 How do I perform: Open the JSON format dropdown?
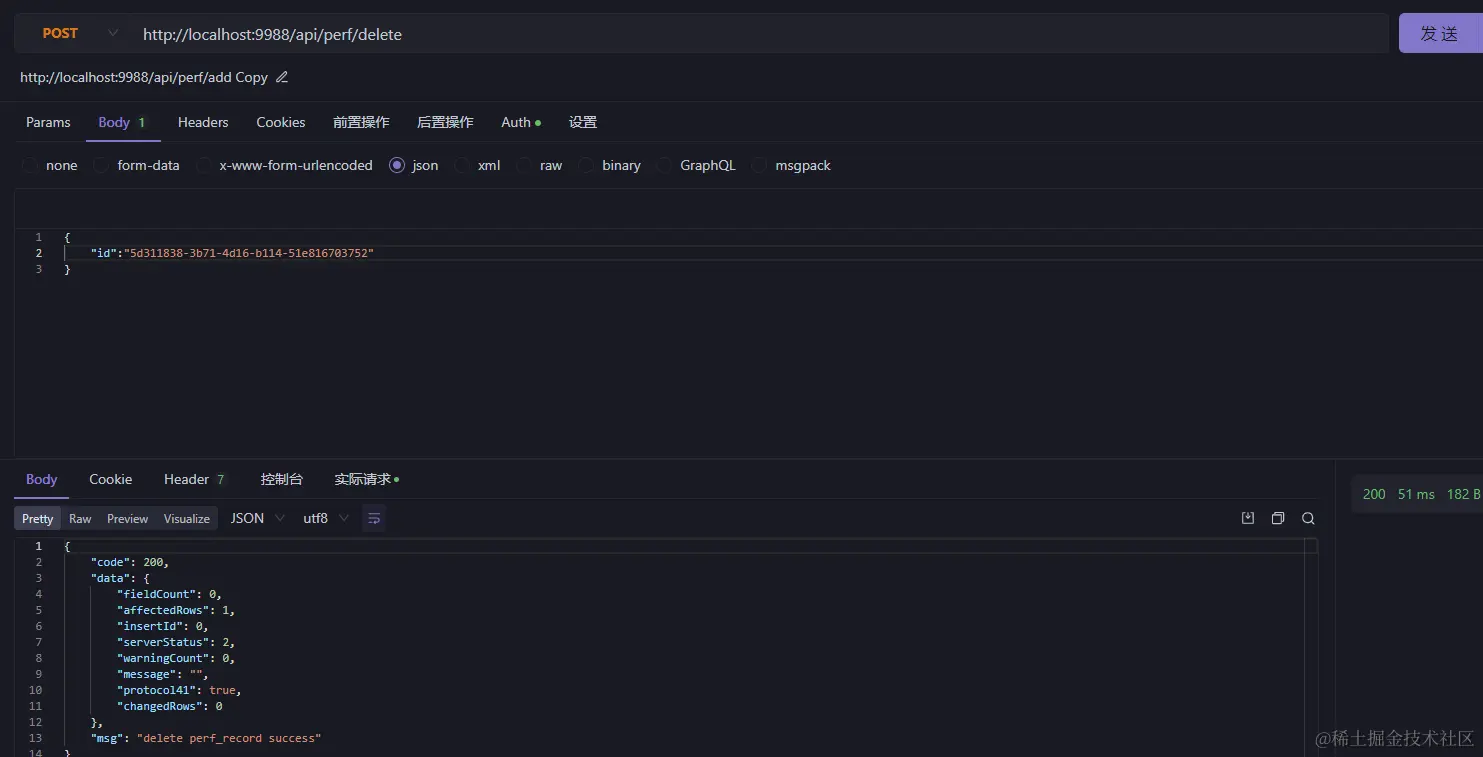pos(257,518)
